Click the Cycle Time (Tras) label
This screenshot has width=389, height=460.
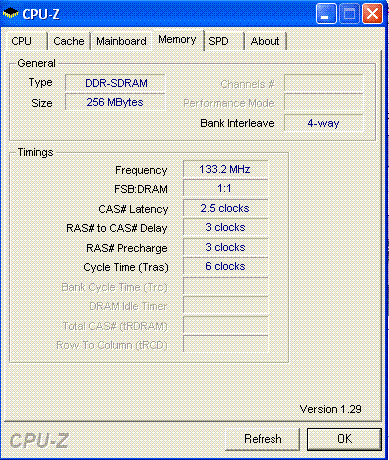tap(126, 267)
